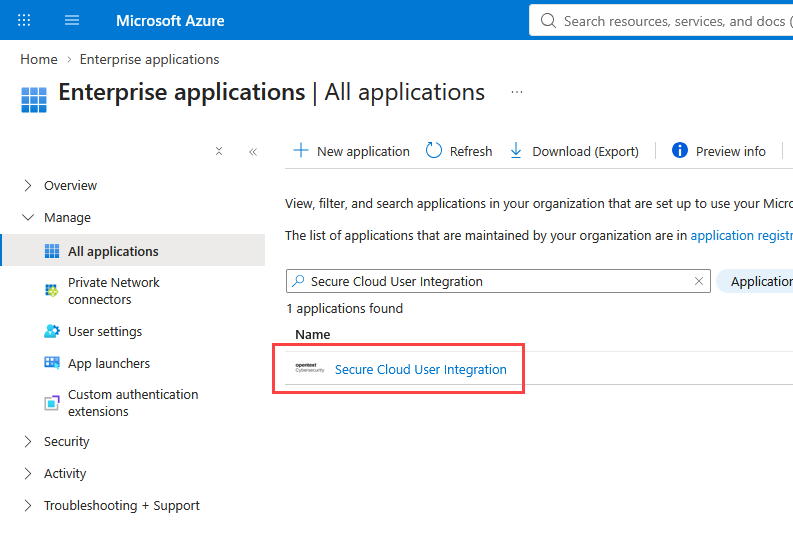Click the Security label in the sidebar
793x551 pixels.
point(66,442)
